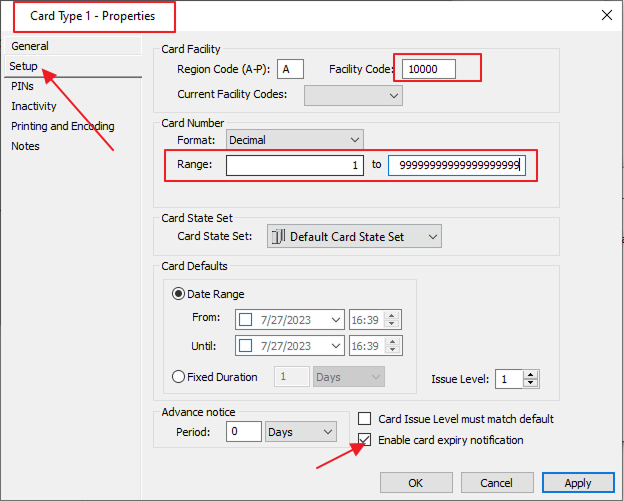The width and height of the screenshot is (624, 501).
Task: Click the Issue Level spinner arrows
Action: [x=531, y=379]
